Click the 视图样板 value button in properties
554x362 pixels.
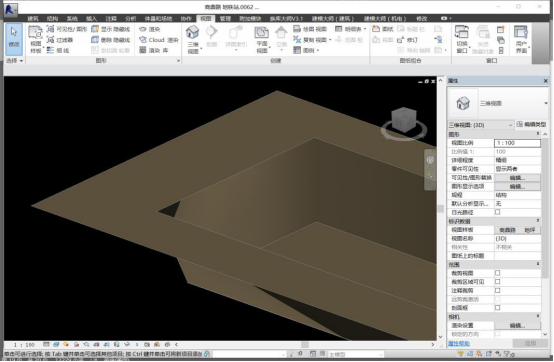517,230
